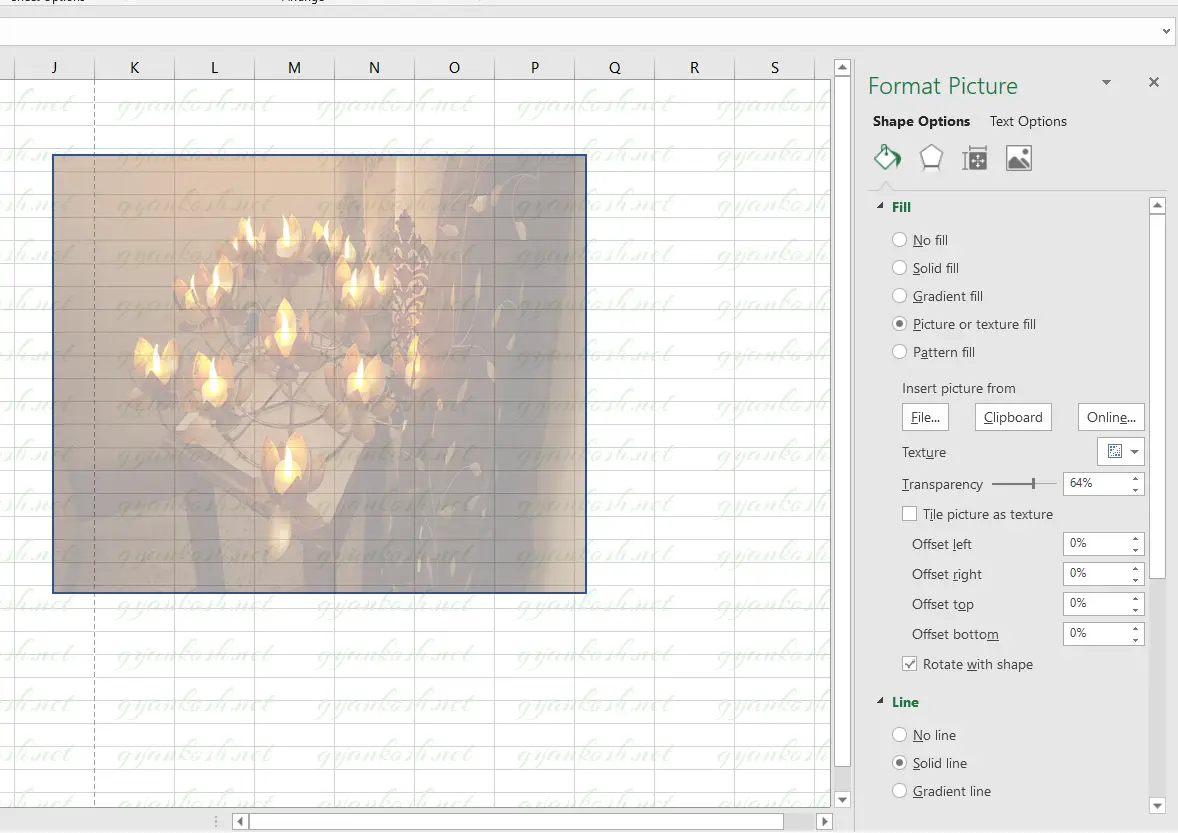Click the worksheet vertical scroll down arrow
This screenshot has height=833, width=1178.
coord(842,800)
